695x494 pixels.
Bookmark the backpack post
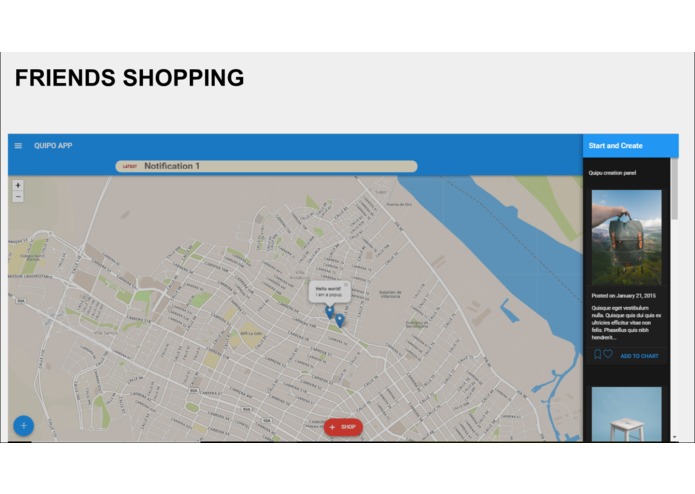coord(597,354)
